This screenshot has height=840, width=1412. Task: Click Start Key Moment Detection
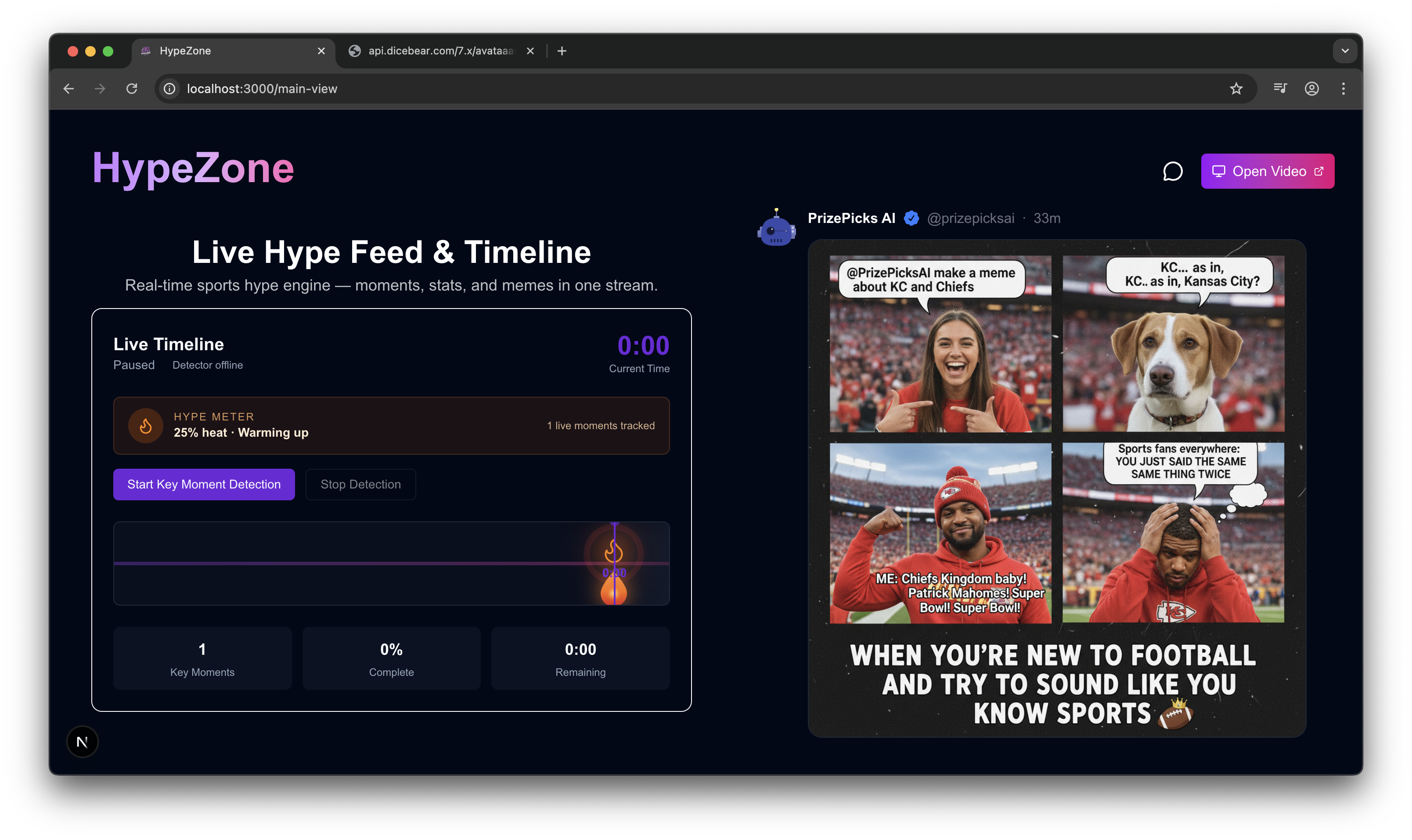point(204,484)
